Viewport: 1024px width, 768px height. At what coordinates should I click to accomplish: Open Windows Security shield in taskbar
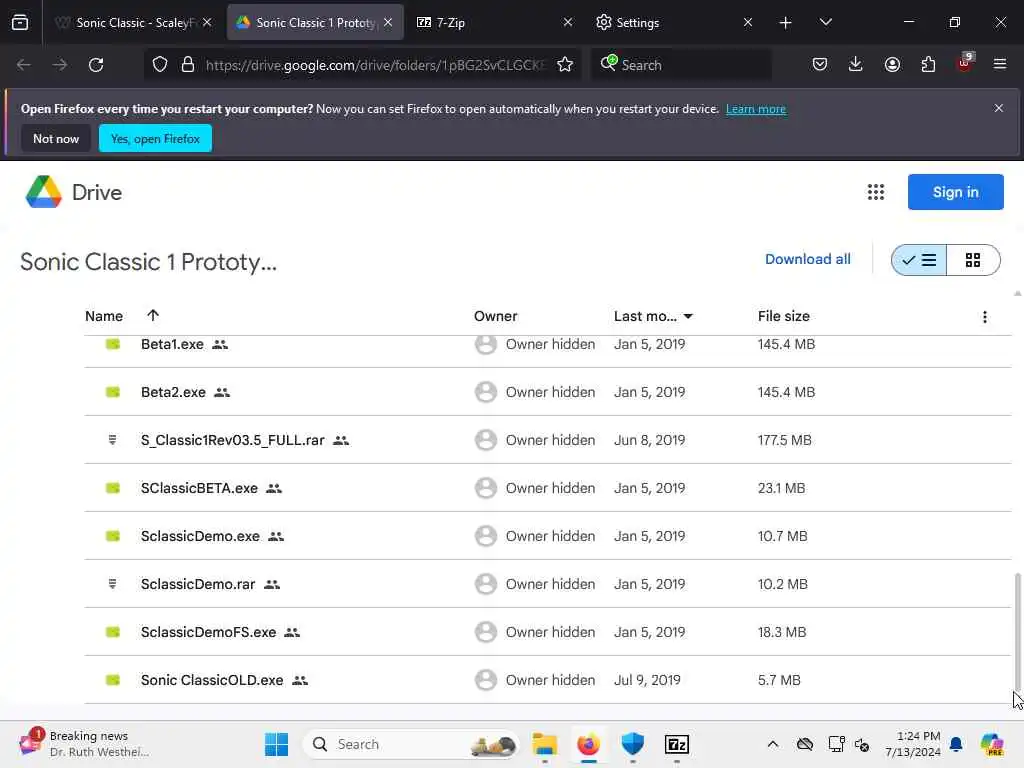tap(632, 744)
